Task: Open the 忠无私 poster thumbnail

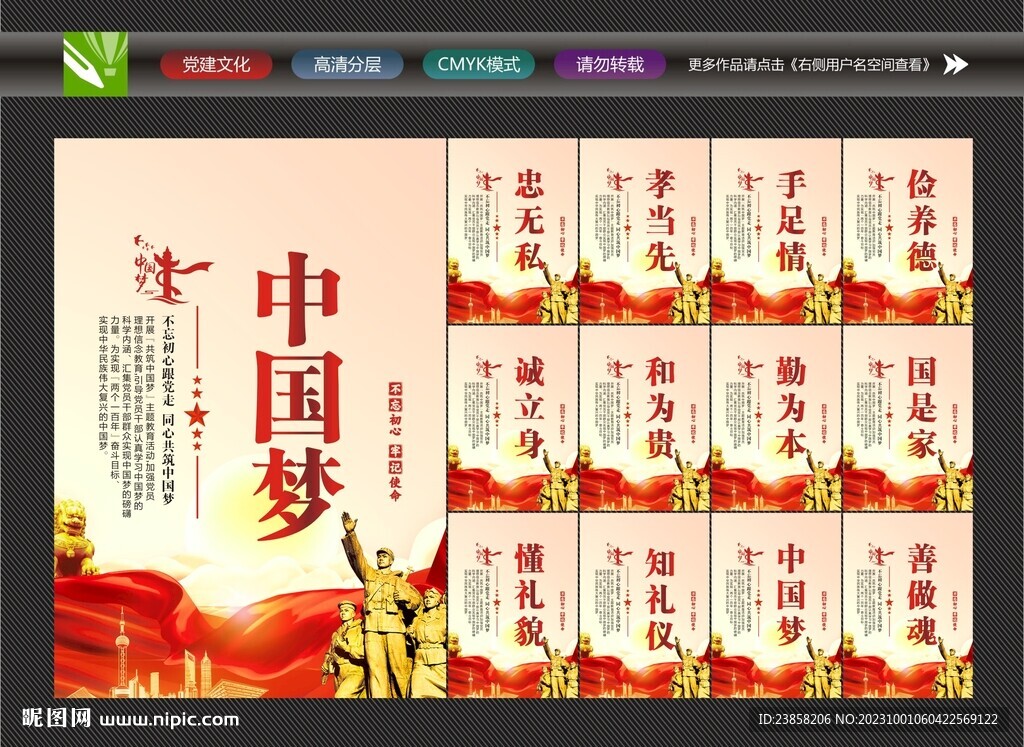Action: tap(513, 231)
